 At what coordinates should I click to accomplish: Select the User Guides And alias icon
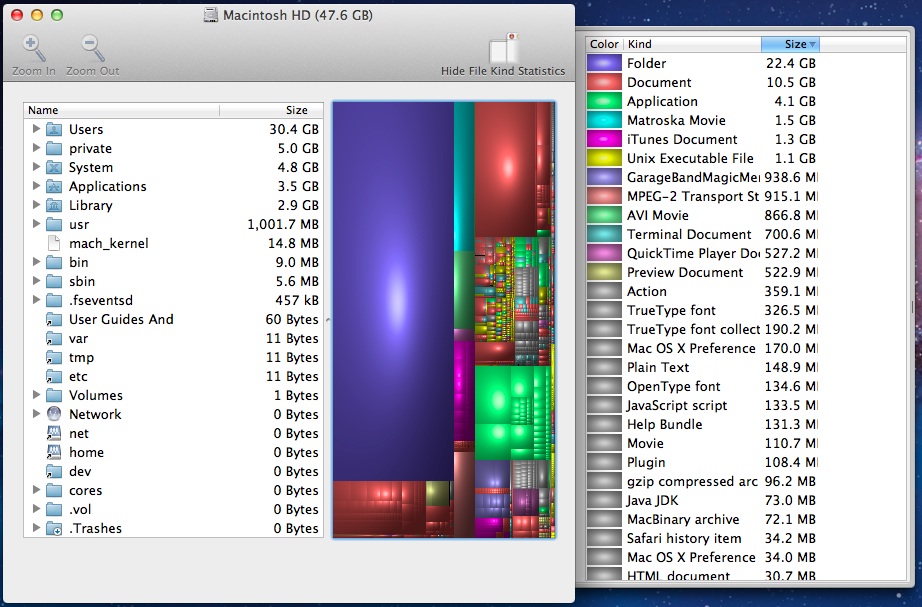pyautogui.click(x=54, y=319)
